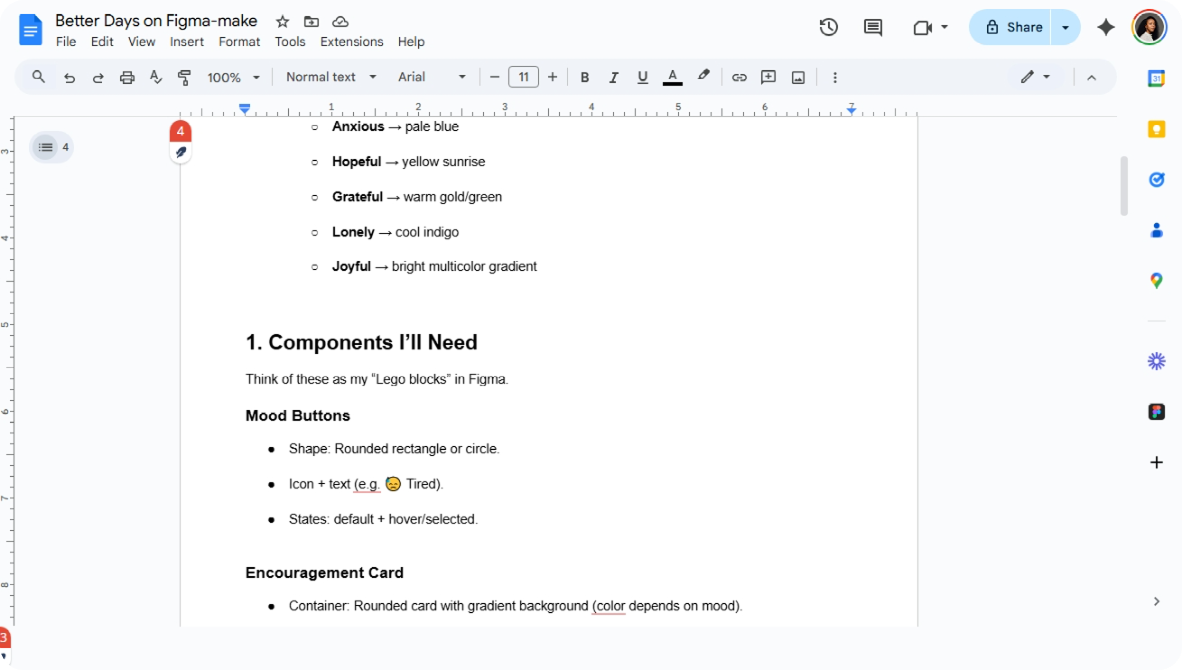1182x670 pixels.
Task: Insert an image
Action: [798, 76]
